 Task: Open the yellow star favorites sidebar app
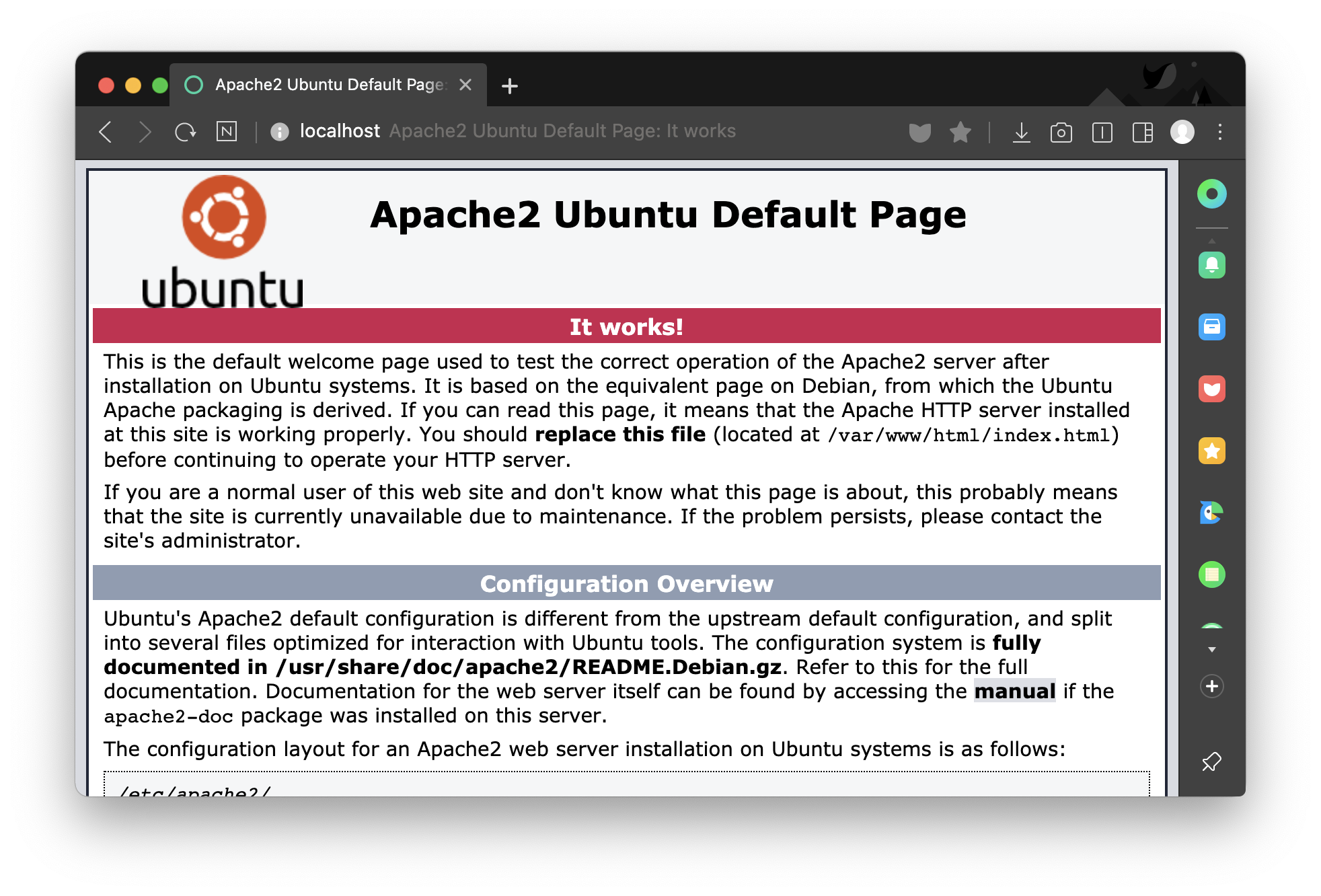tap(1211, 451)
